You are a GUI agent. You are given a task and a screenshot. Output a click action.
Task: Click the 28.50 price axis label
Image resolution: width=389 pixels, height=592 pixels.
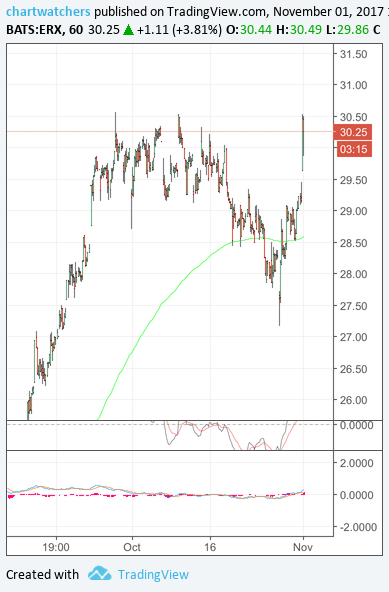click(353, 243)
